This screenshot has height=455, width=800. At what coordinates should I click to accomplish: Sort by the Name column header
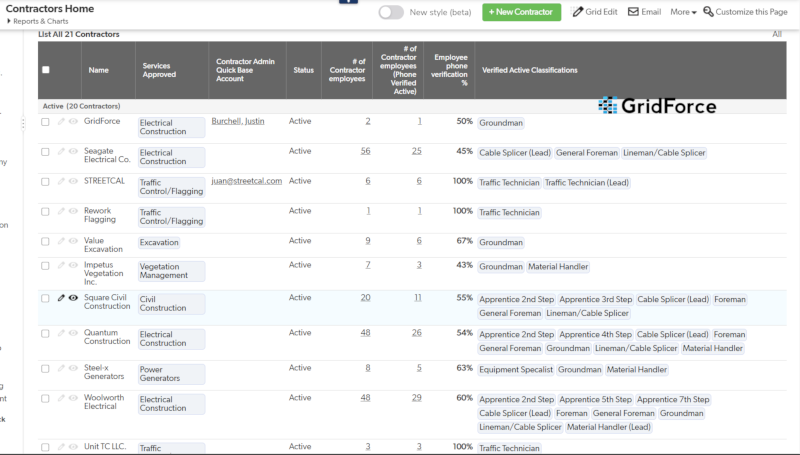coord(98,70)
